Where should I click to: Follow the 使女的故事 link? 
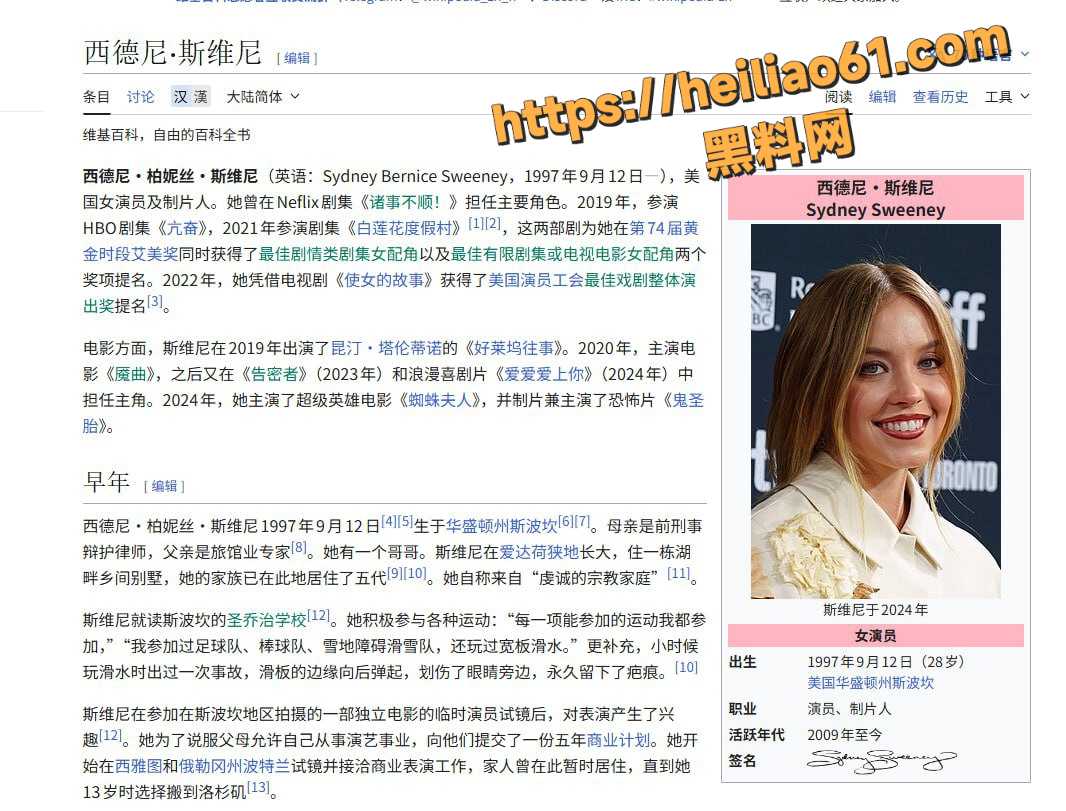384,280
